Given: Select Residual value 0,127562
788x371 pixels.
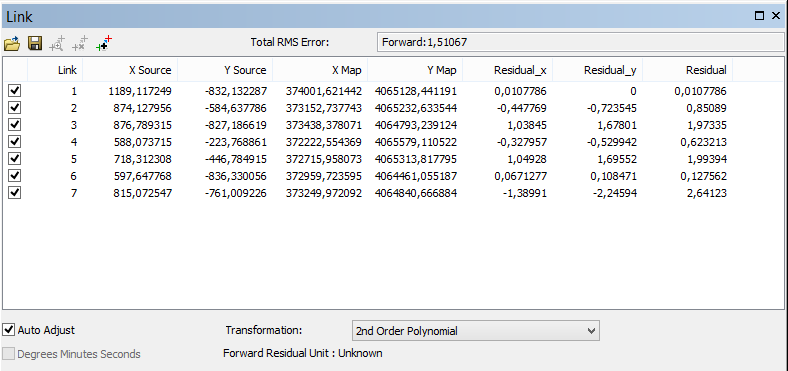Looking at the screenshot, I should 704,176.
